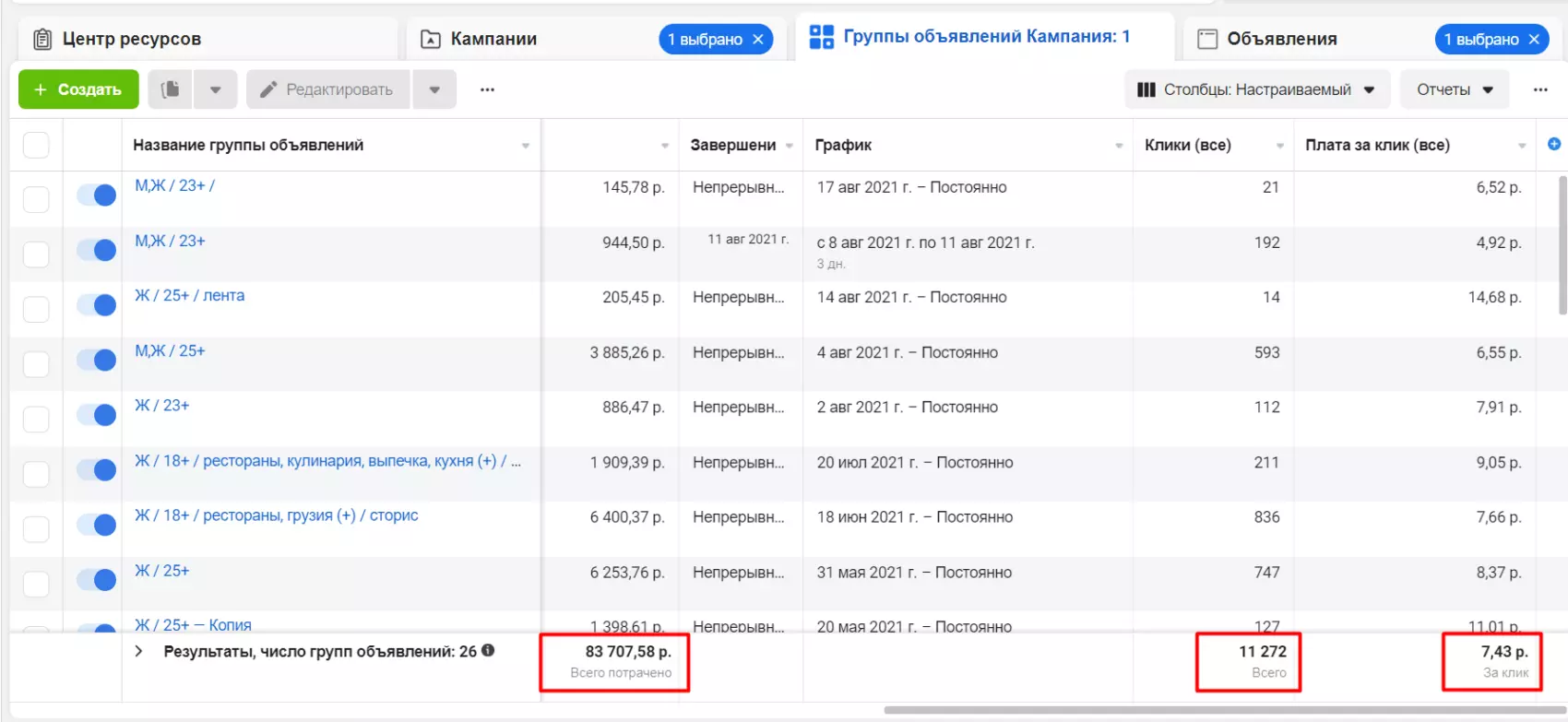This screenshot has width=1568, height=722.
Task: Click cost per click cell '14,68 р.'
Action: tap(1494, 297)
